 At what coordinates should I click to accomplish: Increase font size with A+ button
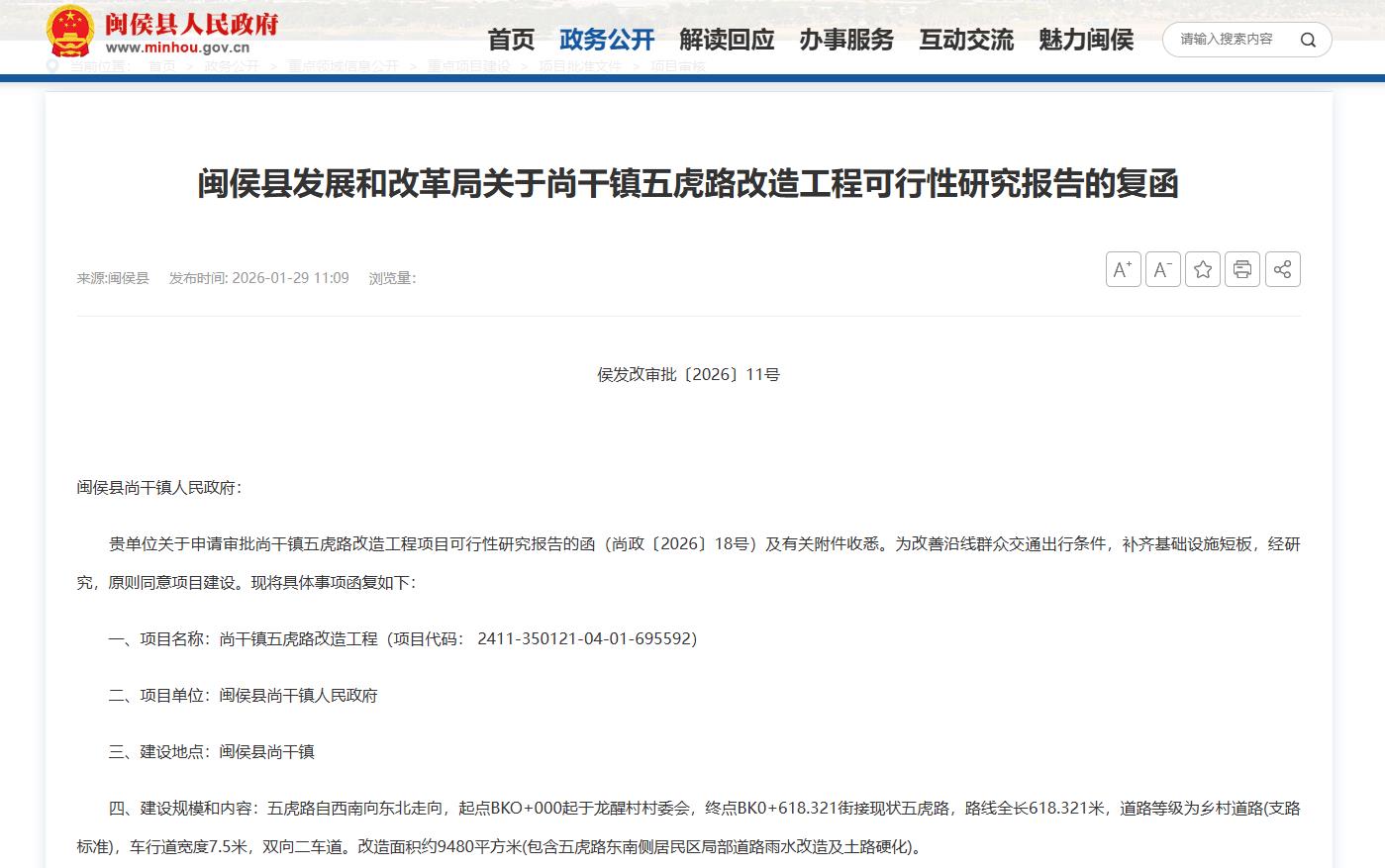[x=1123, y=269]
